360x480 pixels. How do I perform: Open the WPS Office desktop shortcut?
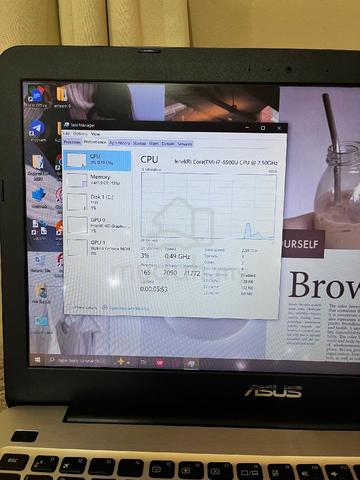(x=37, y=96)
